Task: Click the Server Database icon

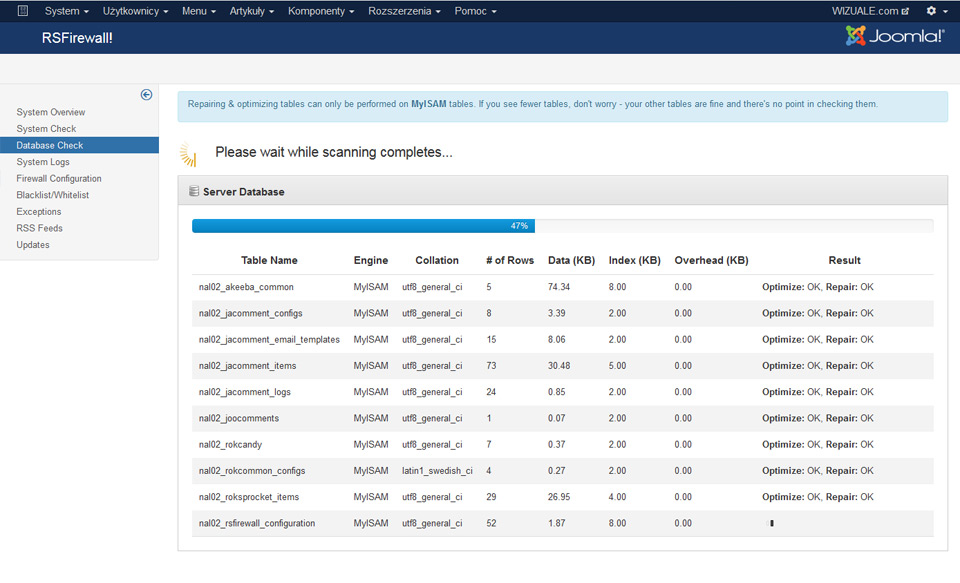Action: (194, 191)
